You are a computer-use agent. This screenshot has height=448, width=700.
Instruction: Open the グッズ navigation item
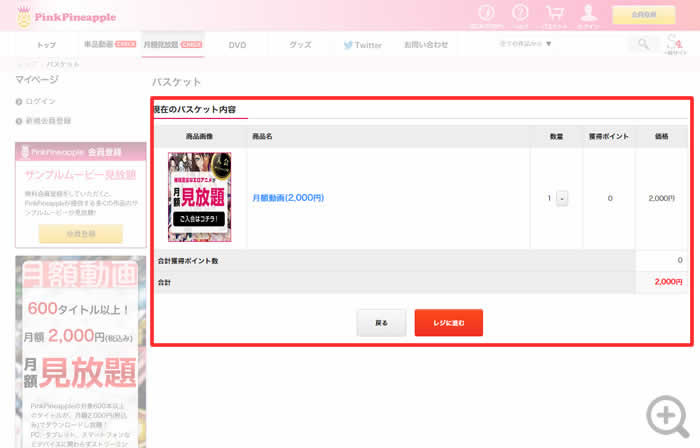(300, 45)
